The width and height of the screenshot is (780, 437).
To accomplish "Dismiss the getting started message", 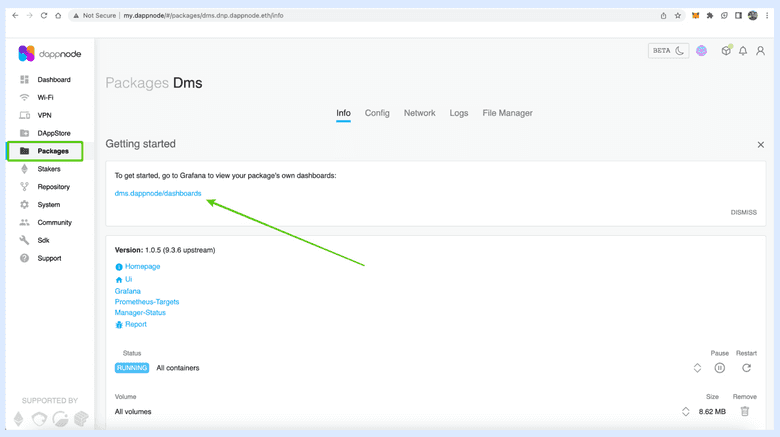I will [x=743, y=212].
